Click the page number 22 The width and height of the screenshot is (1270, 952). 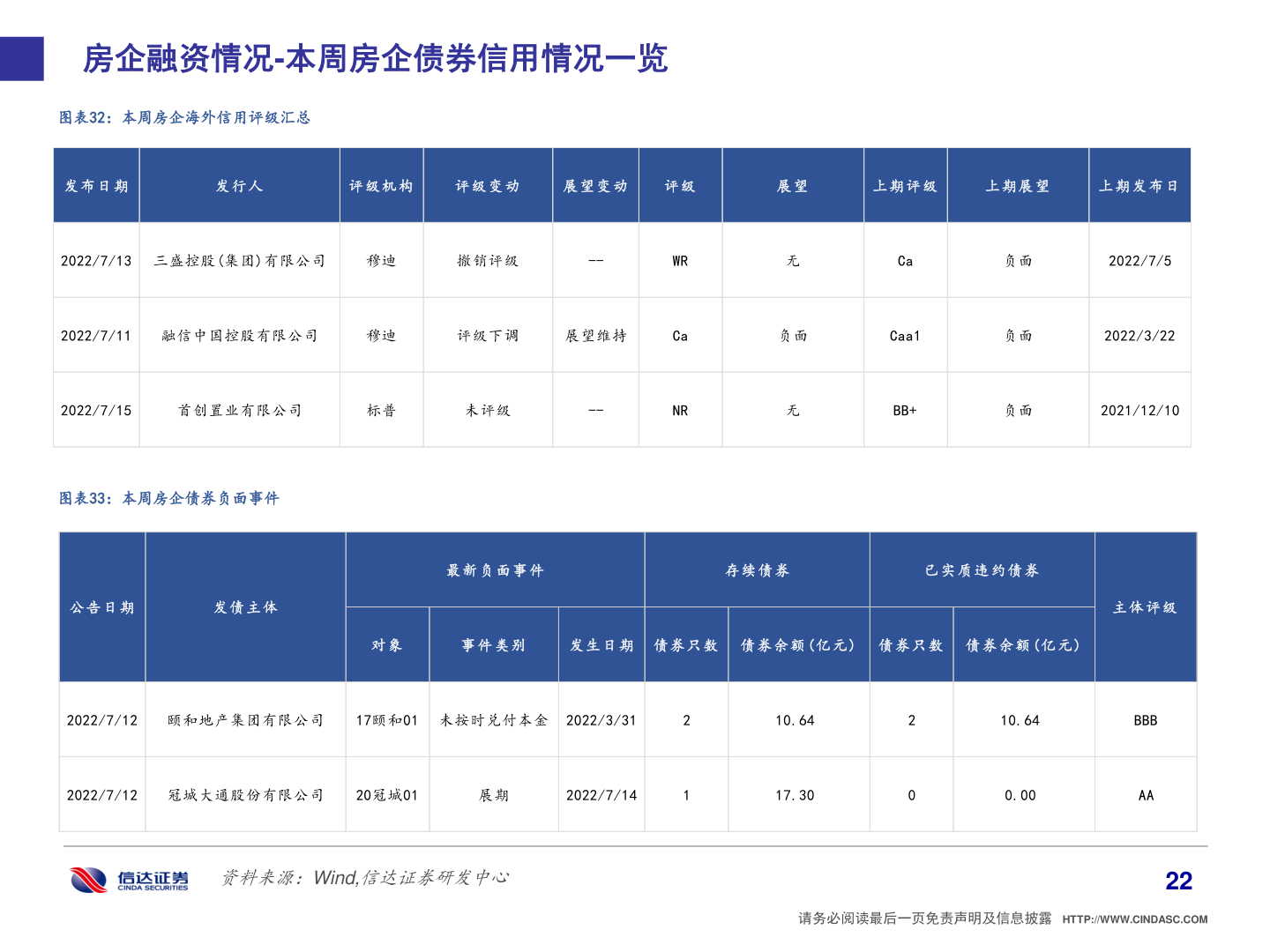tap(1179, 880)
